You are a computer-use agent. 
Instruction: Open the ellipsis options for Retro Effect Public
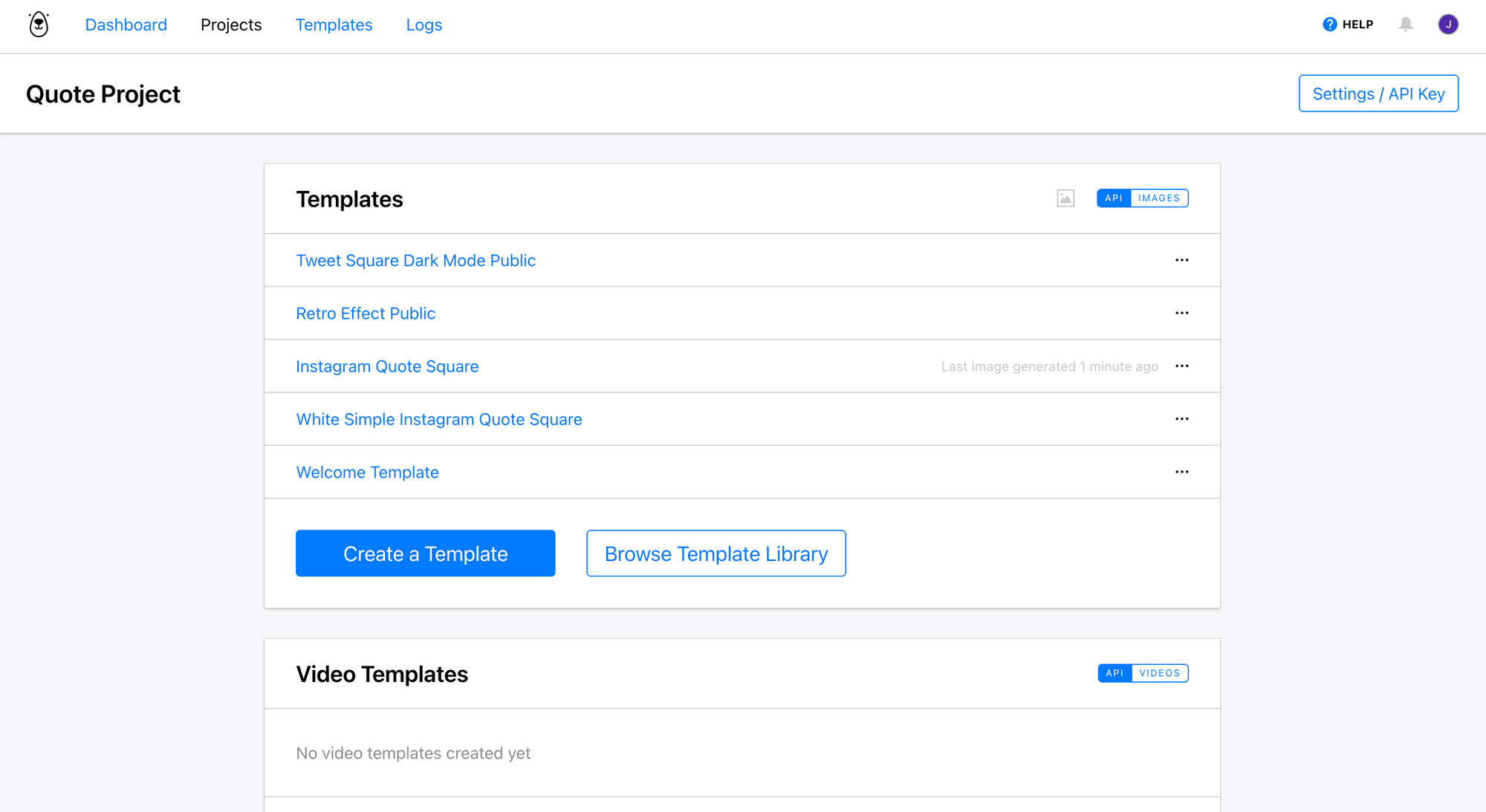pyautogui.click(x=1182, y=313)
